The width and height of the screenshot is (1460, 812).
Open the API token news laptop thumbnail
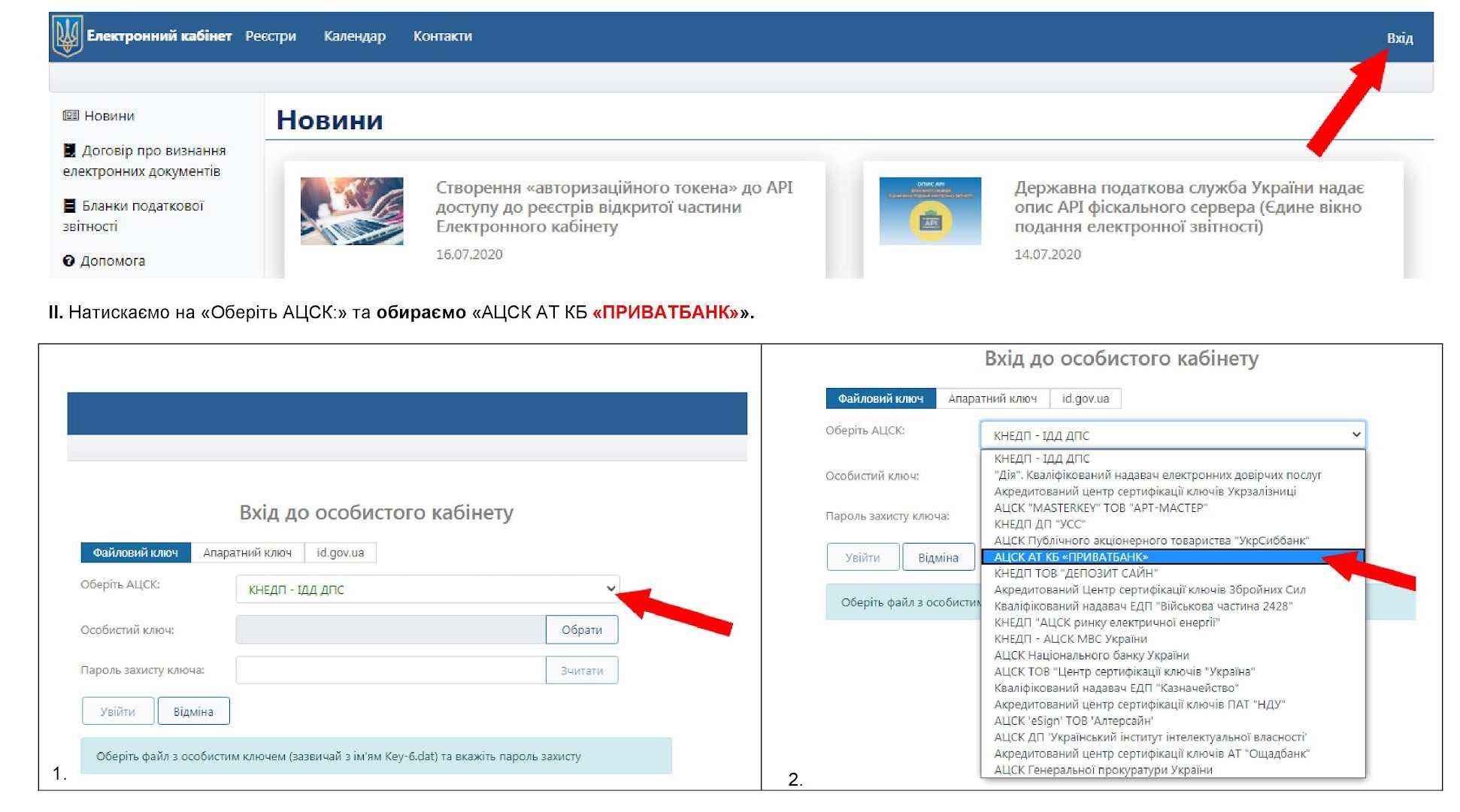click(352, 211)
